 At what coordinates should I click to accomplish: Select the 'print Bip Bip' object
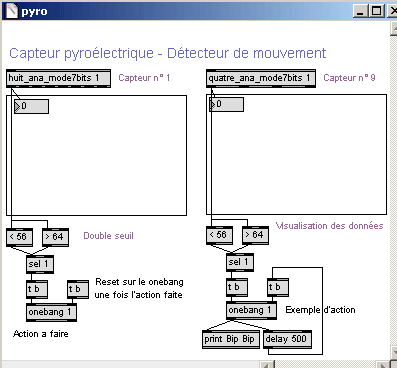coord(231,340)
